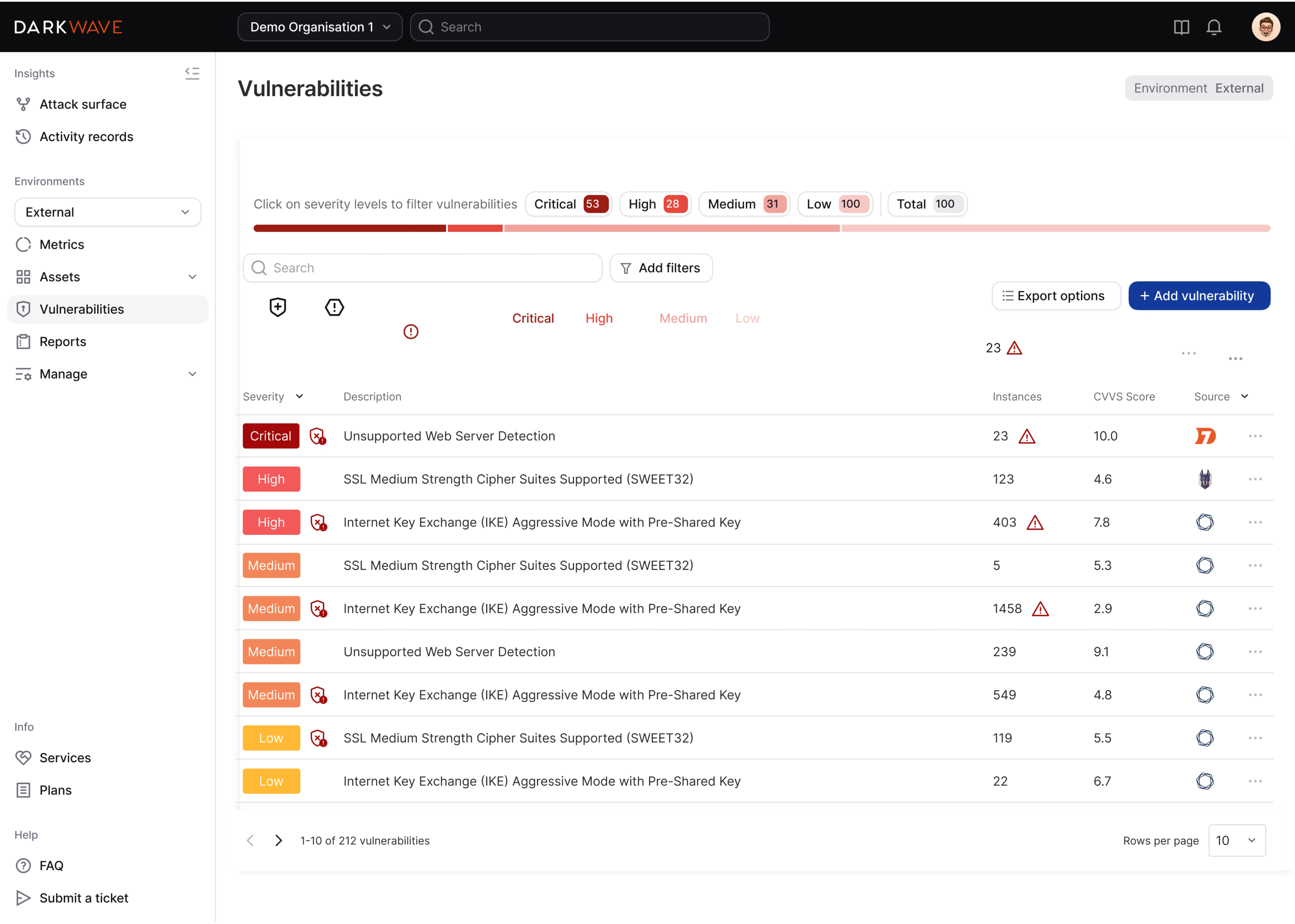Image resolution: width=1295 pixels, height=924 pixels.
Task: Switch to the Vulnerabilities sidebar section
Action: pos(82,309)
